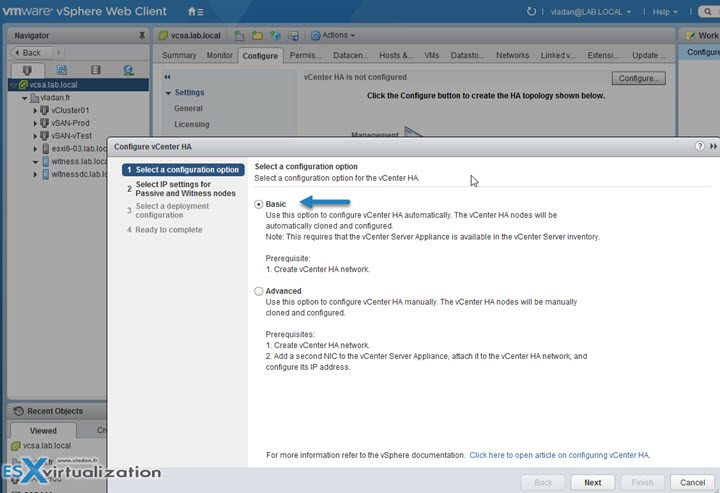Viewport: 720px width, 493px height.
Task: Click the Recent Objects clock icon
Action: tap(18, 411)
